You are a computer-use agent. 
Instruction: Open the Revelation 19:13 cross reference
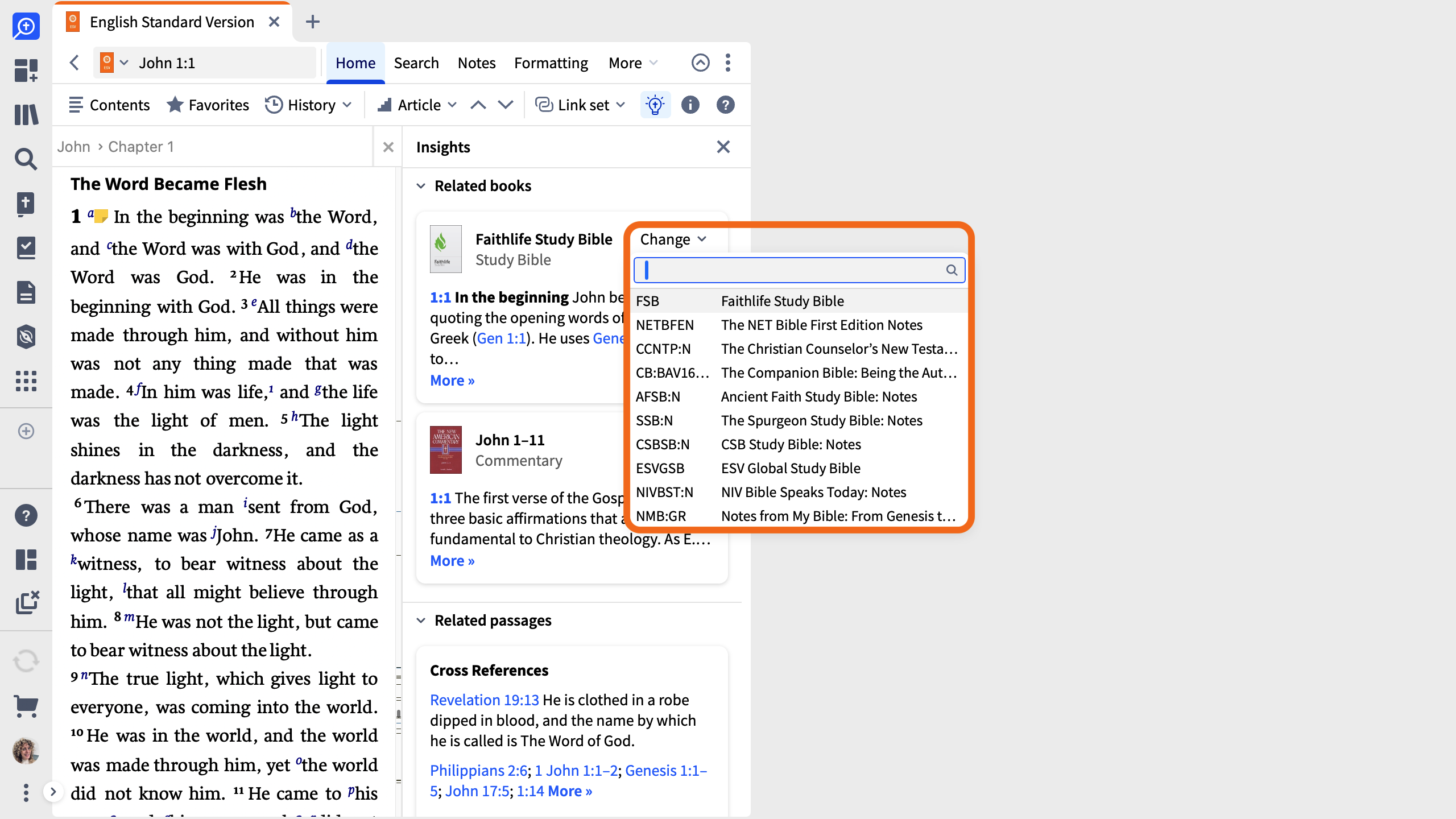pyautogui.click(x=485, y=700)
